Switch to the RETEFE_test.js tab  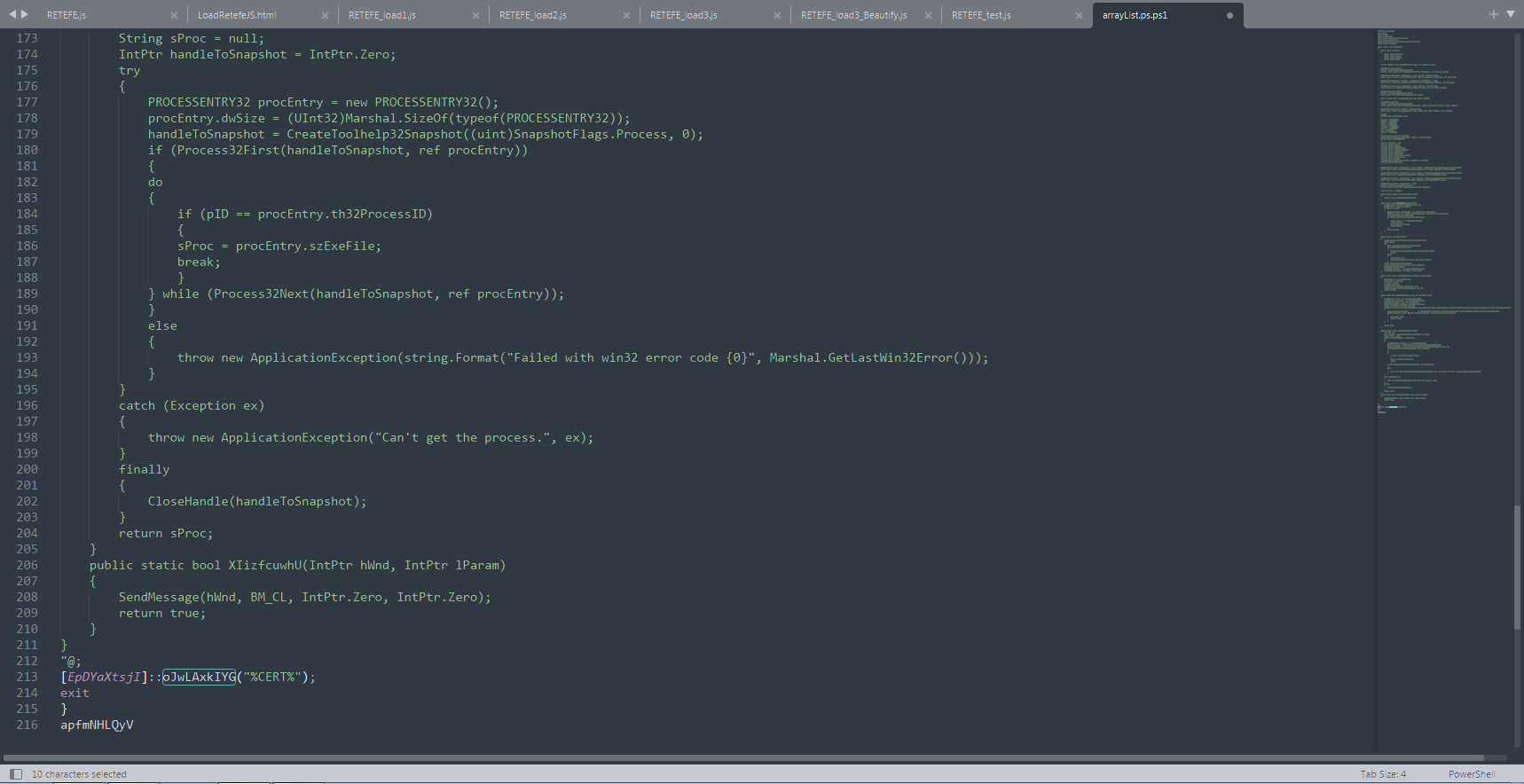[x=981, y=16]
